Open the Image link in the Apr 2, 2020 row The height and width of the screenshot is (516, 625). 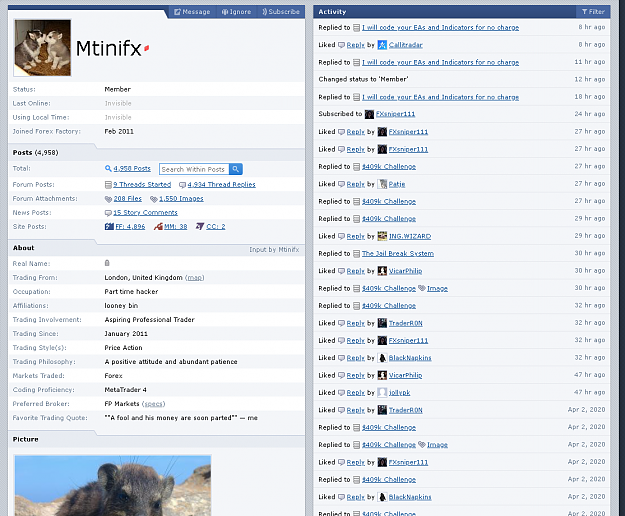tap(437, 445)
